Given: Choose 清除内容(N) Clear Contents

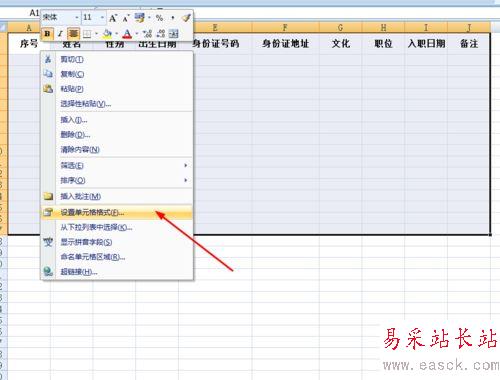Looking at the screenshot, I should point(117,150).
